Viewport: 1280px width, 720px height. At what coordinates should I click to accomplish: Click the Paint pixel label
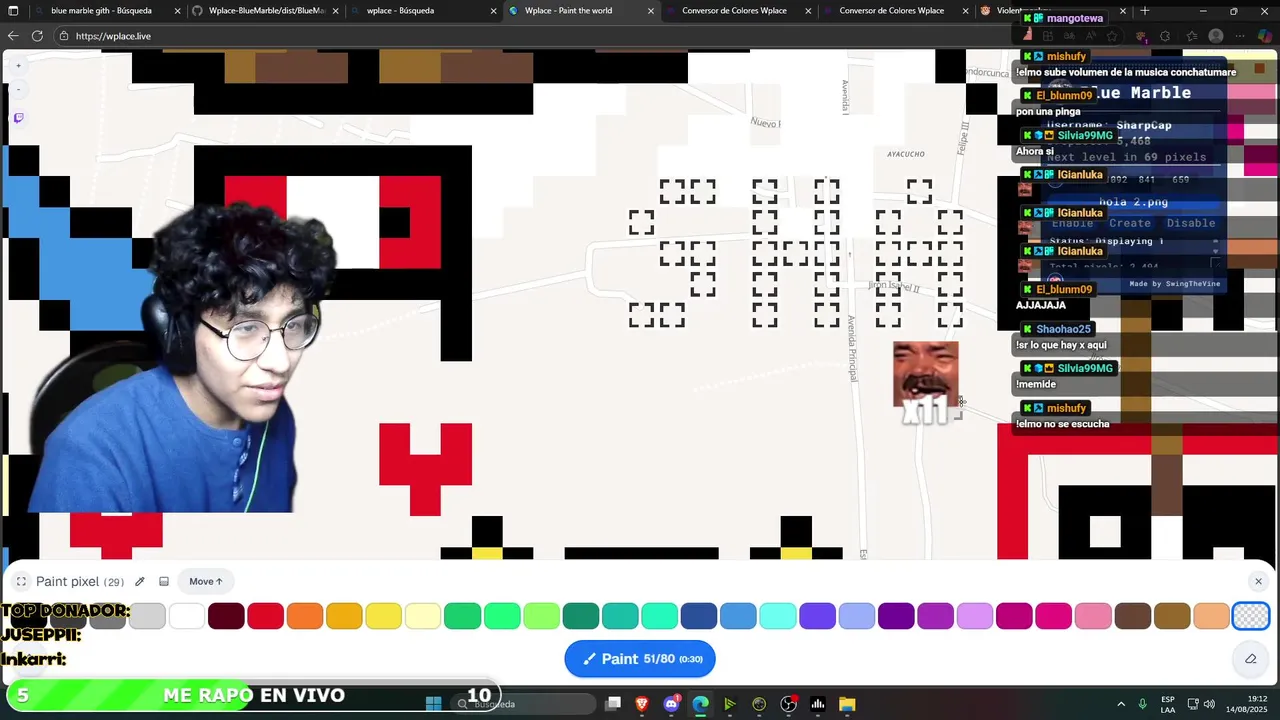(67, 581)
